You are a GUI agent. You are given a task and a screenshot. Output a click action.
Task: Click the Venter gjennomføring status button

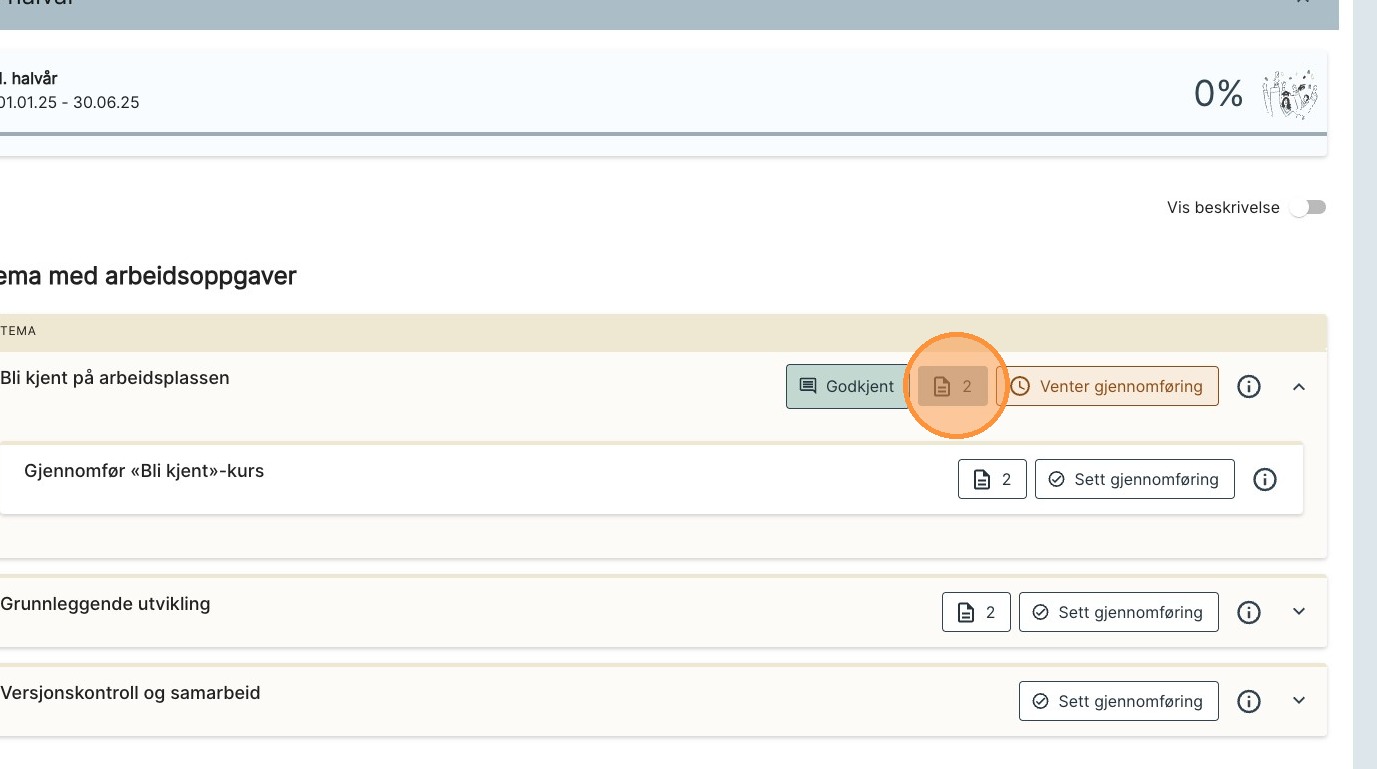pos(1107,386)
